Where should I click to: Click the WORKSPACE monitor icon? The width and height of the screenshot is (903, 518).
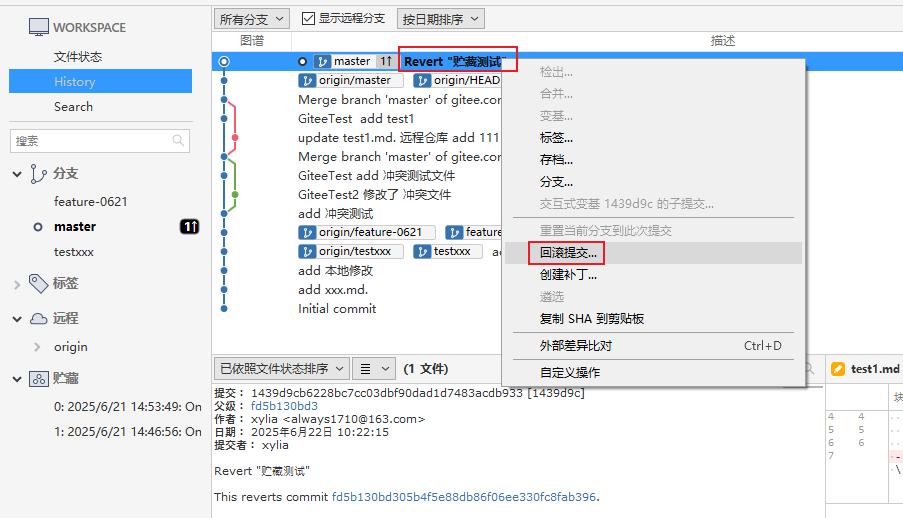pyautogui.click(x=38, y=27)
